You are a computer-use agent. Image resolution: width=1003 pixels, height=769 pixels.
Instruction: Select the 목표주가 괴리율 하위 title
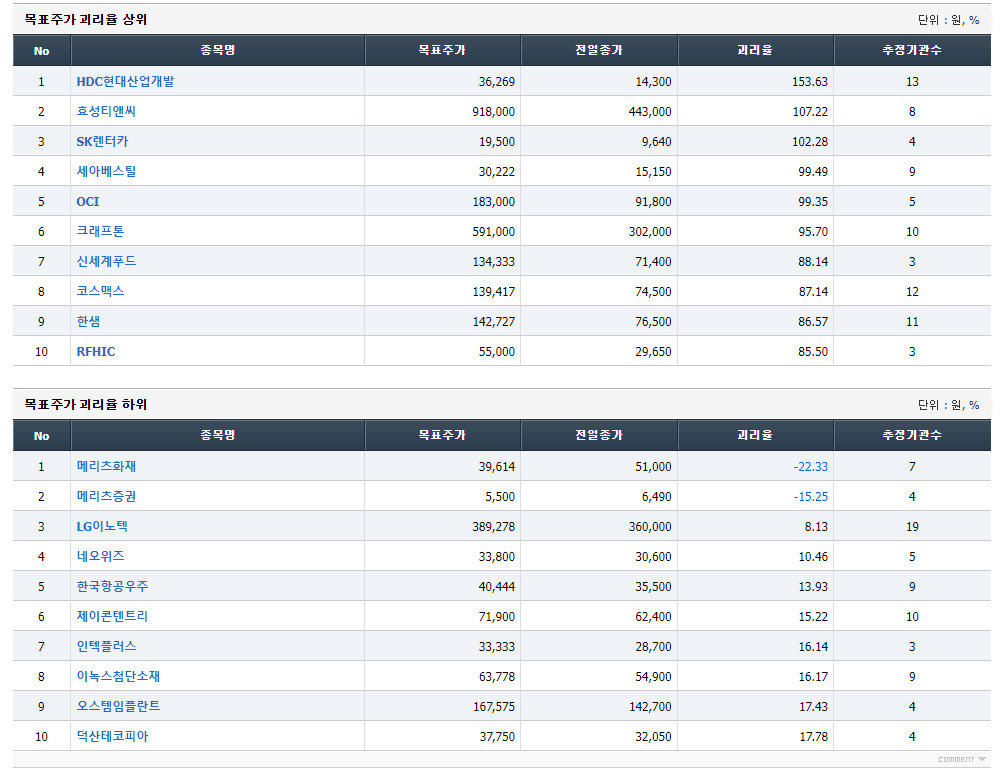tap(86, 404)
